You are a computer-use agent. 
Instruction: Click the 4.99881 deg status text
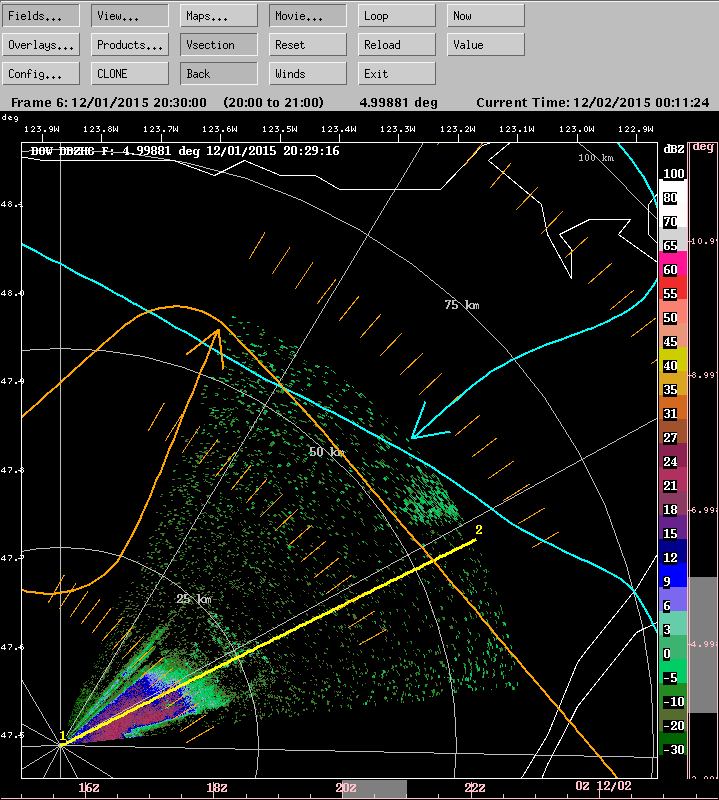[x=399, y=103]
